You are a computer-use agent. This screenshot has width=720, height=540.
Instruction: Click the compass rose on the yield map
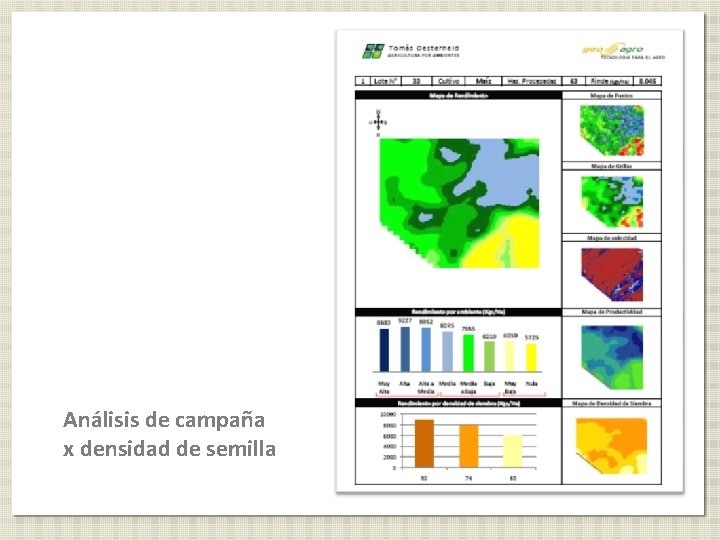[x=378, y=123]
